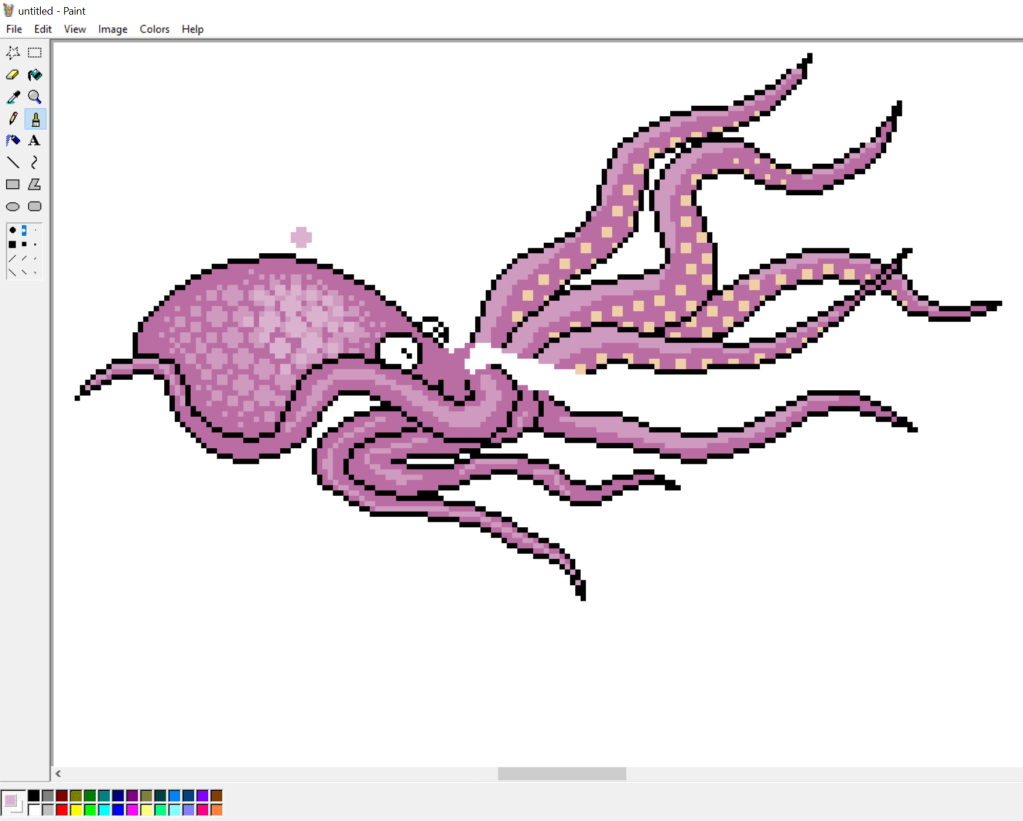The width and height of the screenshot is (1023, 821).
Task: Select the Curve tool
Action: pyautogui.click(x=35, y=162)
